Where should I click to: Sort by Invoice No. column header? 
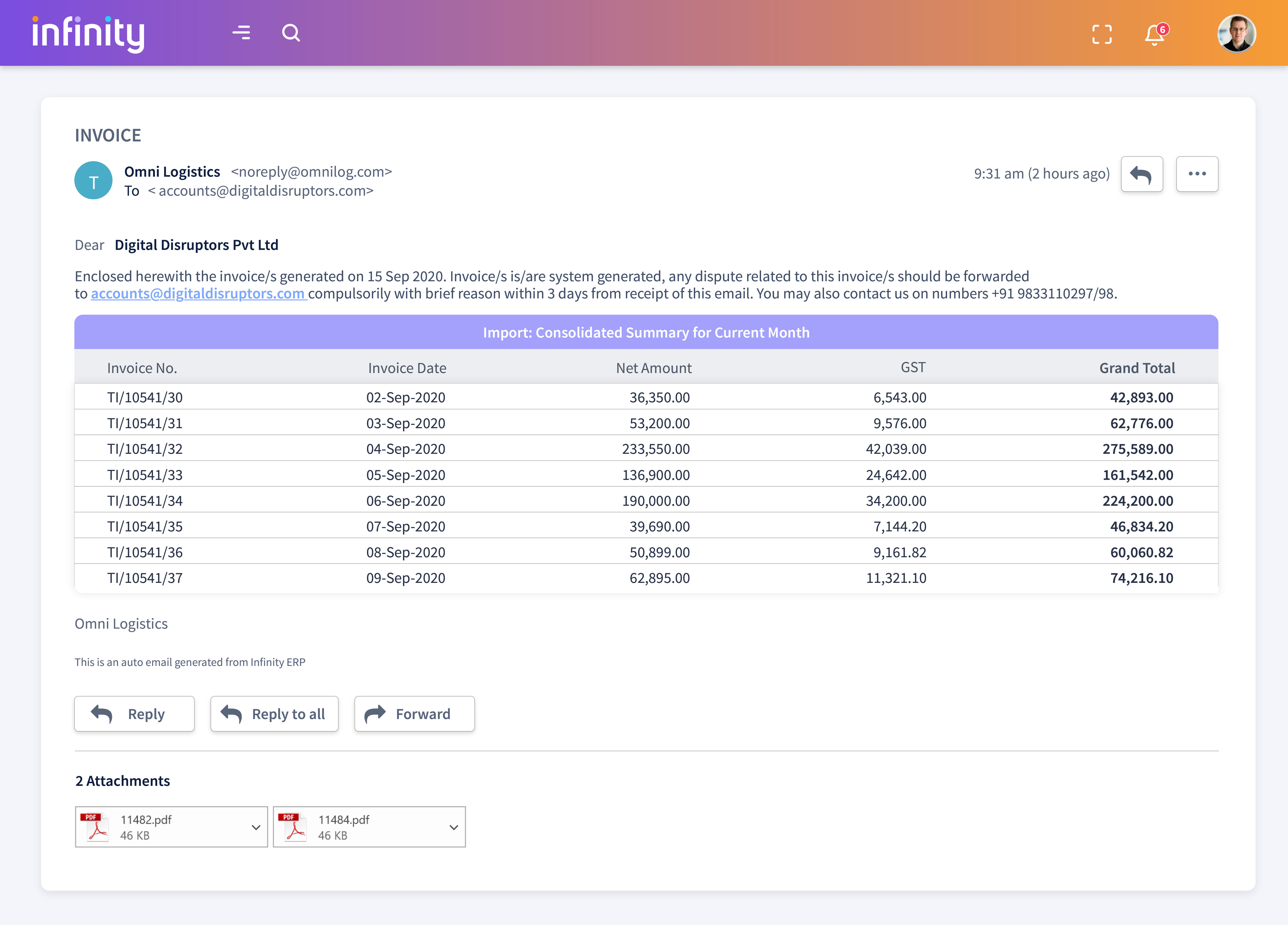click(x=142, y=368)
